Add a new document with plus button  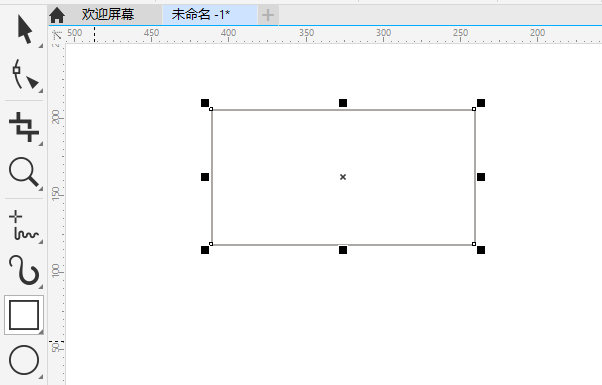tap(268, 15)
